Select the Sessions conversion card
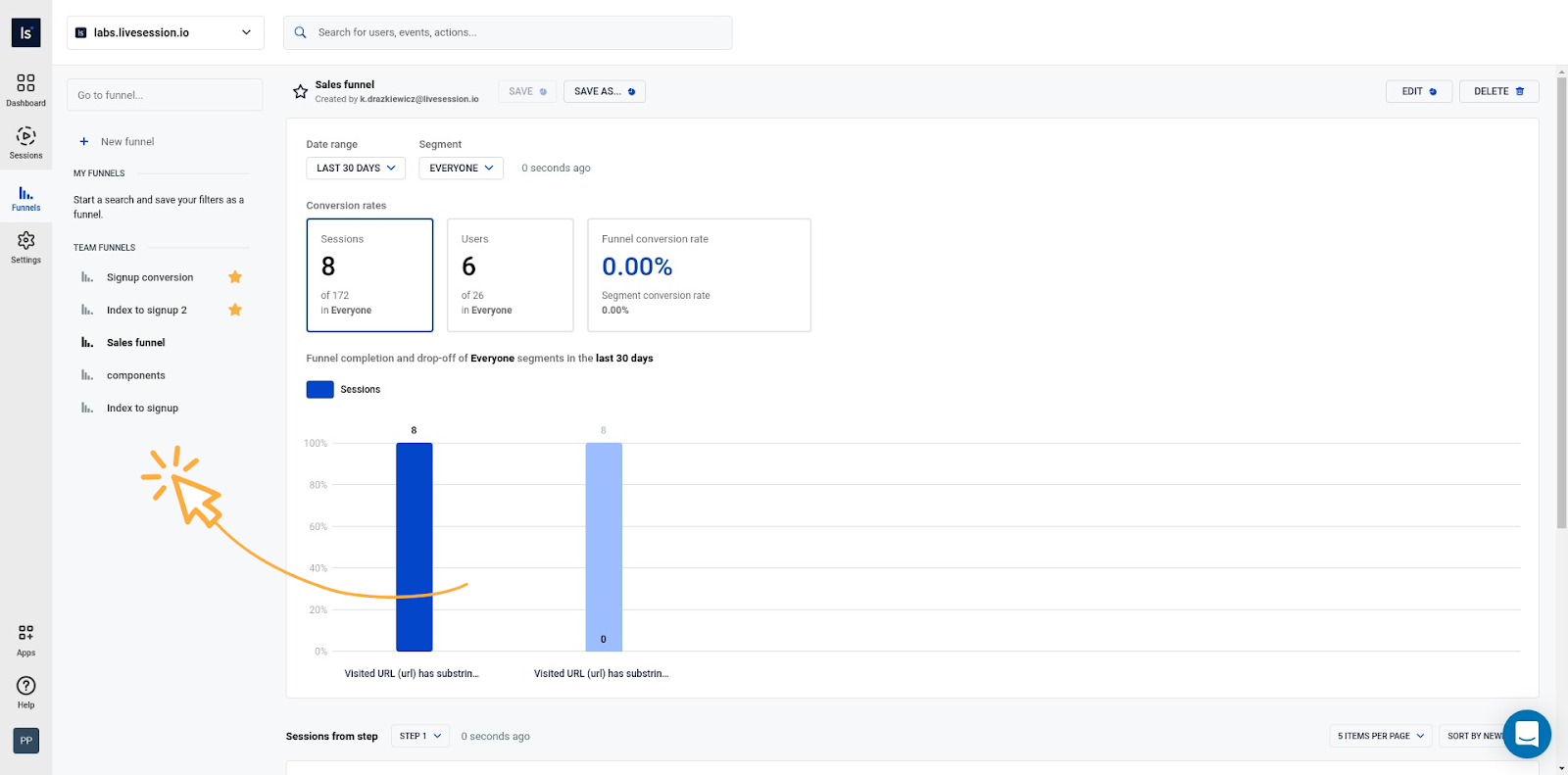Viewport: 1568px width, 775px height. pos(369,275)
